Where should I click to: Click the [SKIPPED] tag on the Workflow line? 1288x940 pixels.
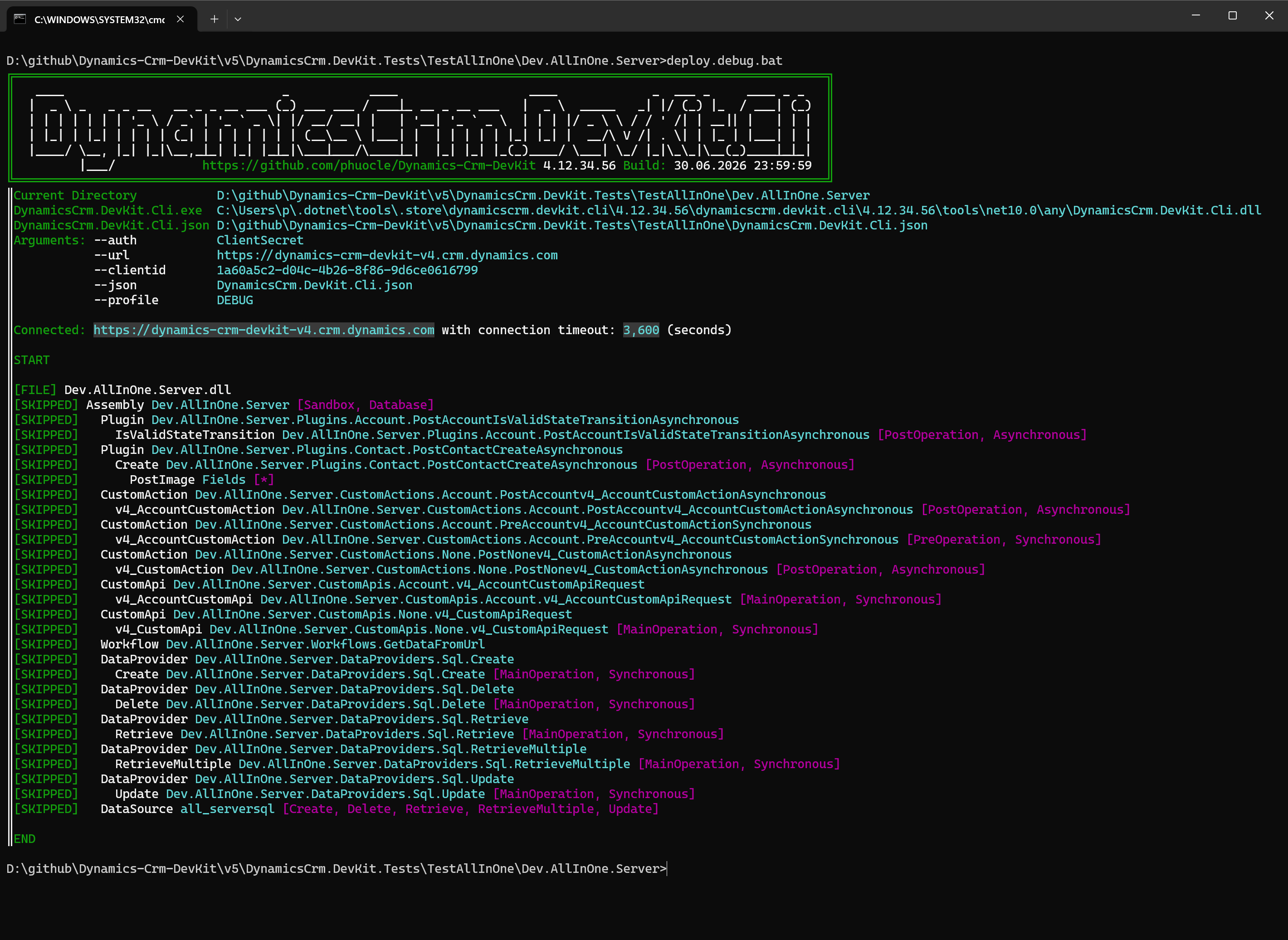click(46, 645)
